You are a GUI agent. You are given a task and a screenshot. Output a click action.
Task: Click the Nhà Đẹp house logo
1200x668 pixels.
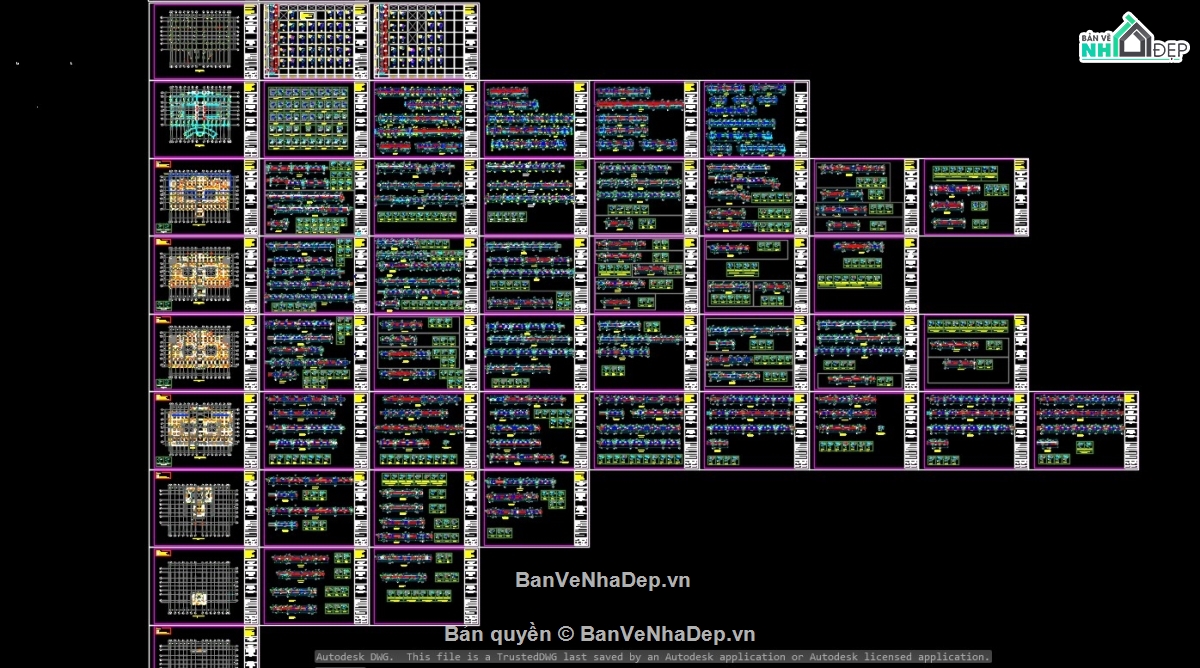click(x=1132, y=39)
